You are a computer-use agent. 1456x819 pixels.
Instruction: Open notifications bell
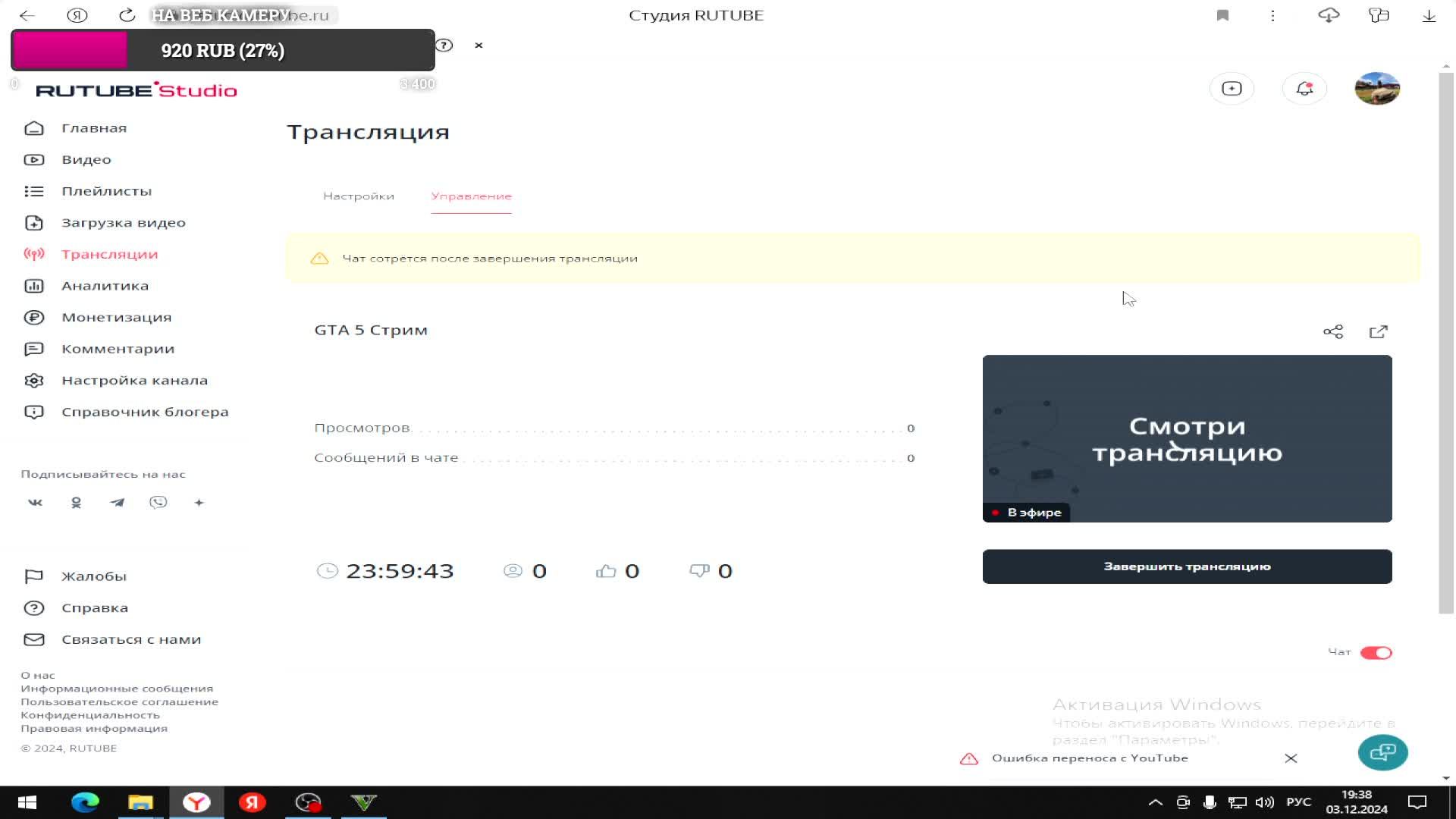1304,89
